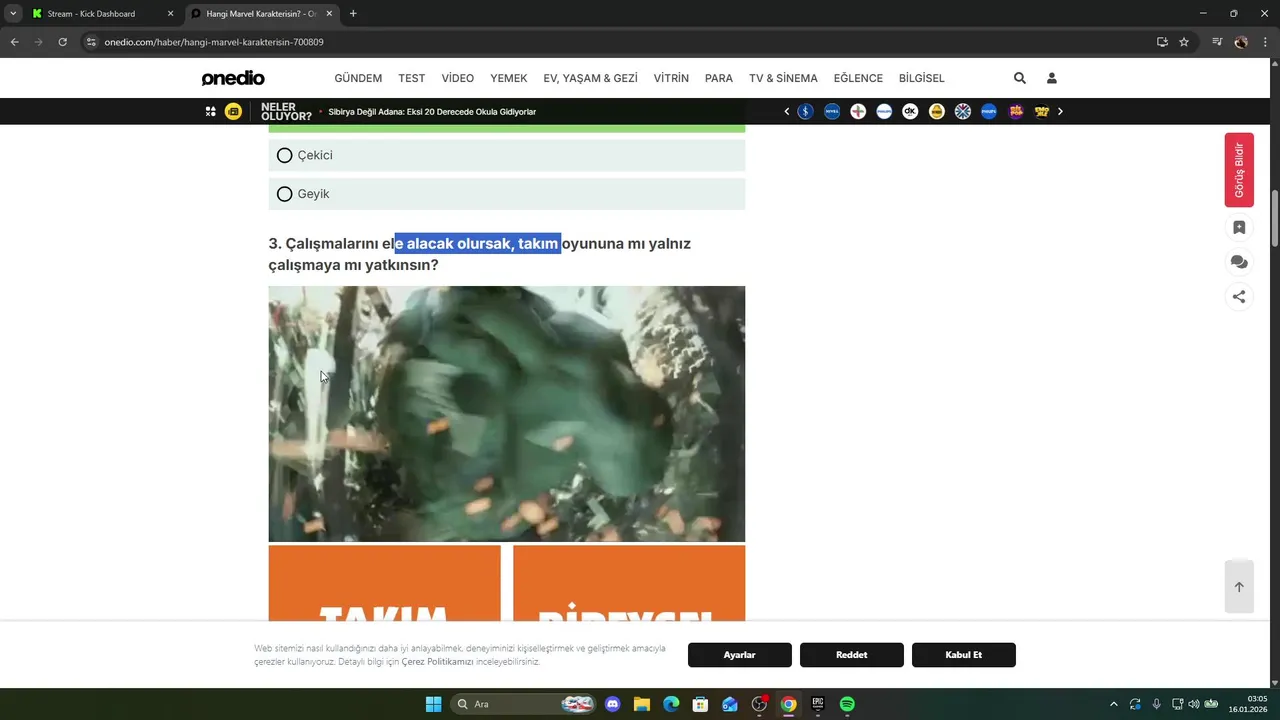Viewport: 1280px width, 720px height.
Task: Click the Kabul Et cookie button
Action: point(964,655)
